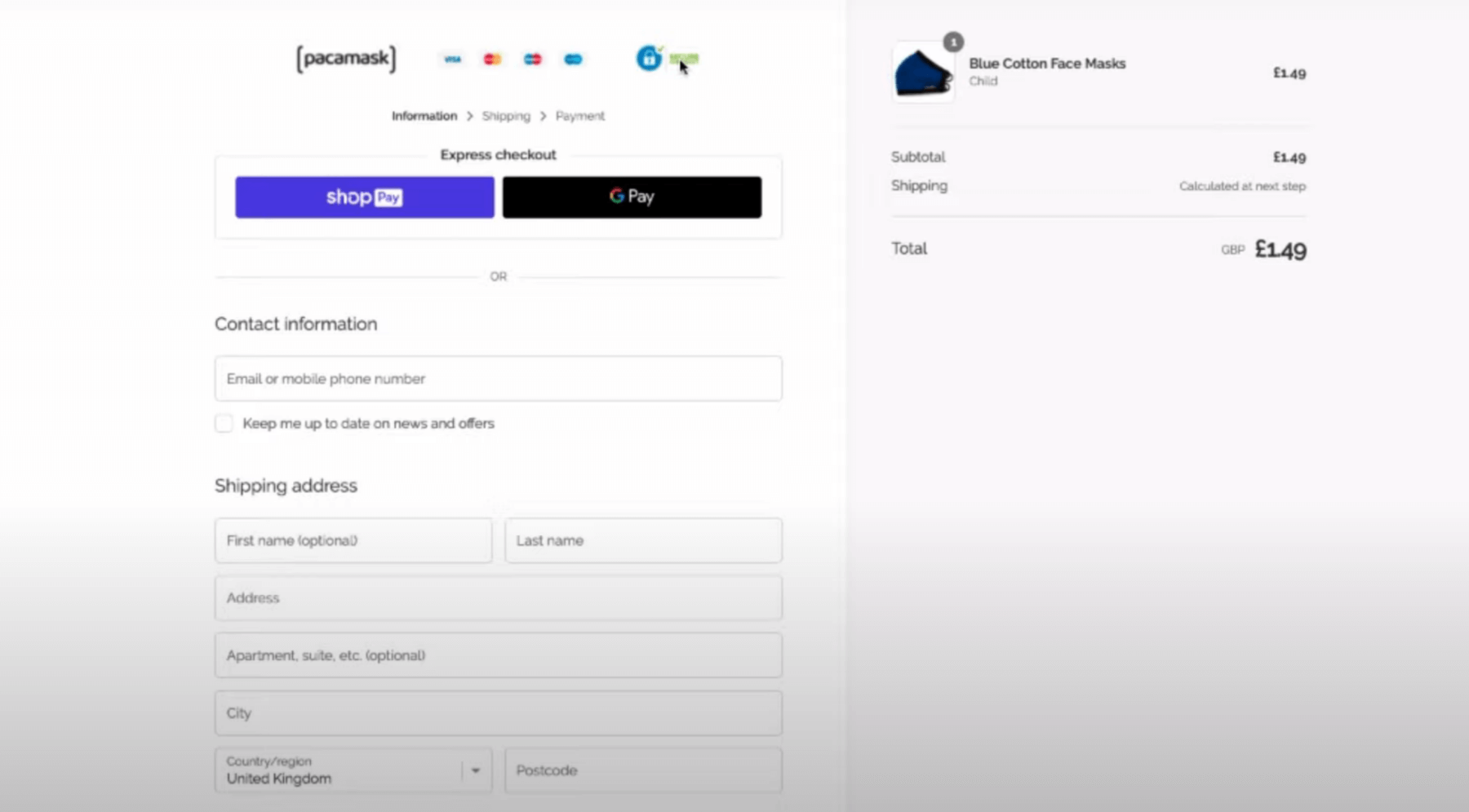Pay with the Google Pay button

click(x=632, y=197)
